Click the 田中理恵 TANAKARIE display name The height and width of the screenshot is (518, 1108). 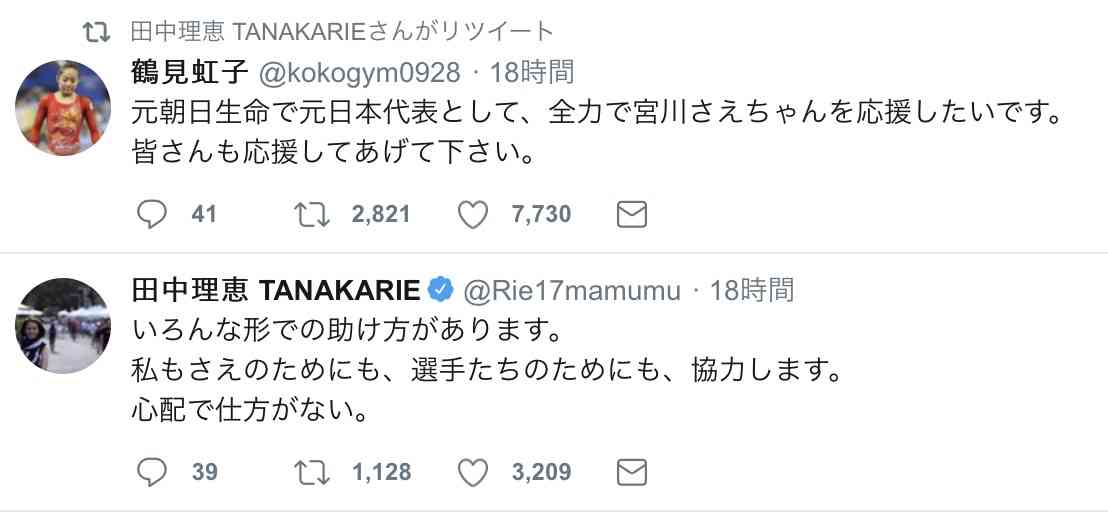[x=276, y=290]
